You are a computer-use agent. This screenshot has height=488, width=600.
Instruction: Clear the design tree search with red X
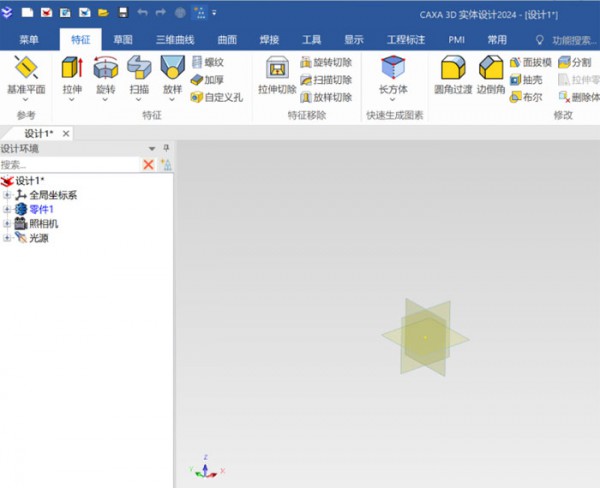click(148, 165)
